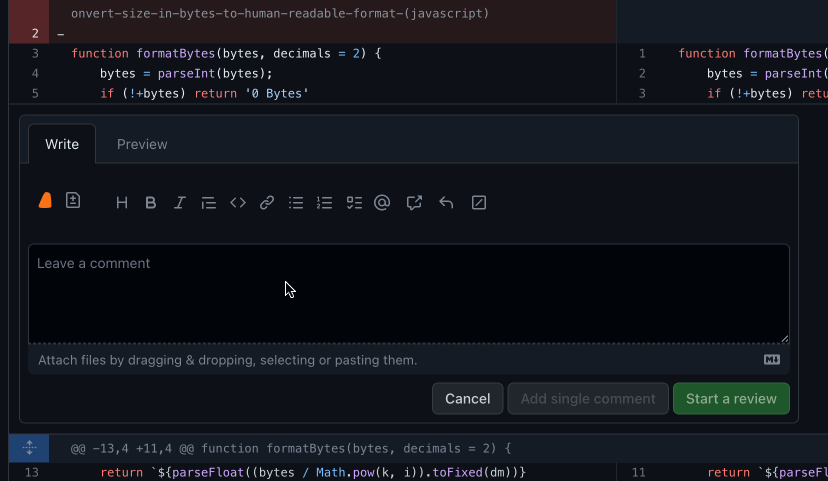This screenshot has width=828, height=481.
Task: Open slash commands menu icon
Action: coord(479,203)
